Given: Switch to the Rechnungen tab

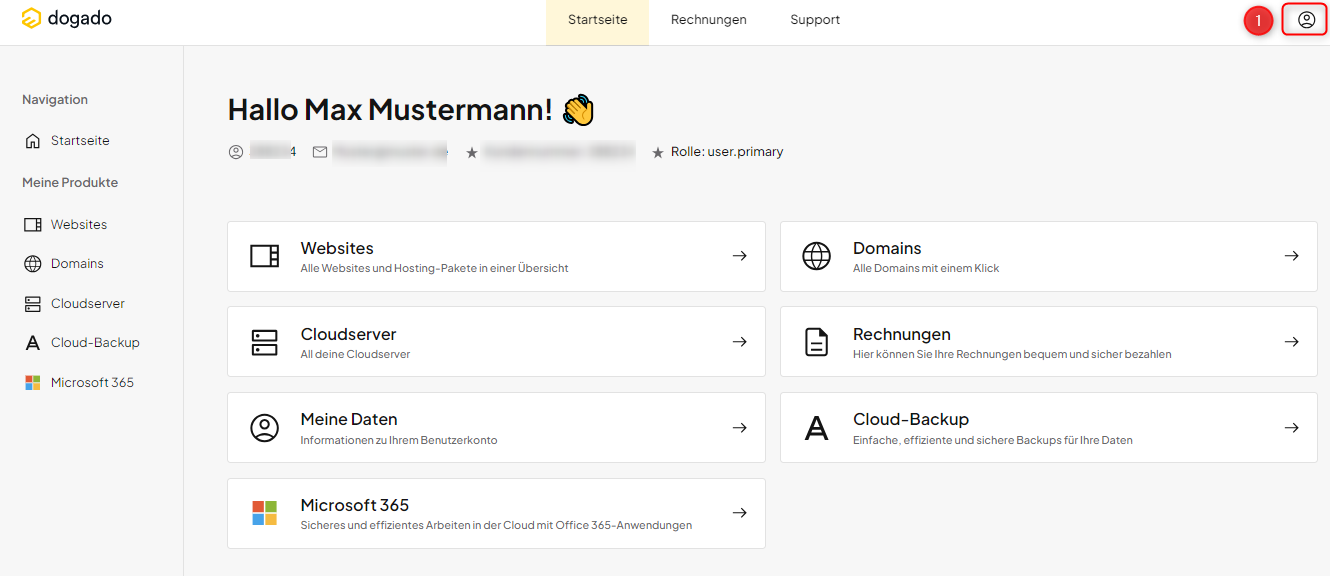Looking at the screenshot, I should coord(708,20).
